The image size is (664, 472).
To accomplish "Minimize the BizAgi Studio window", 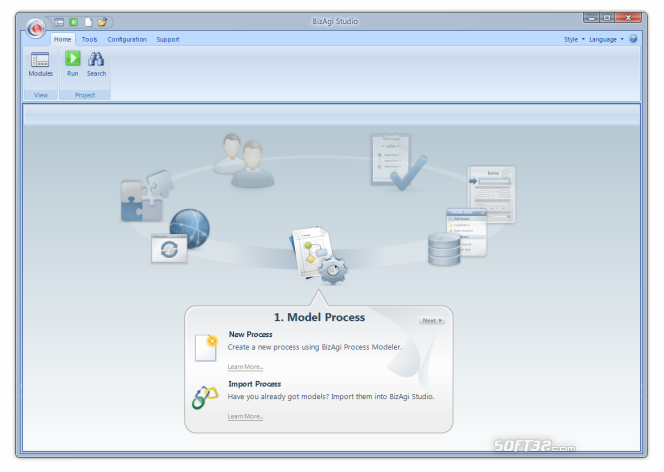I will 591,17.
